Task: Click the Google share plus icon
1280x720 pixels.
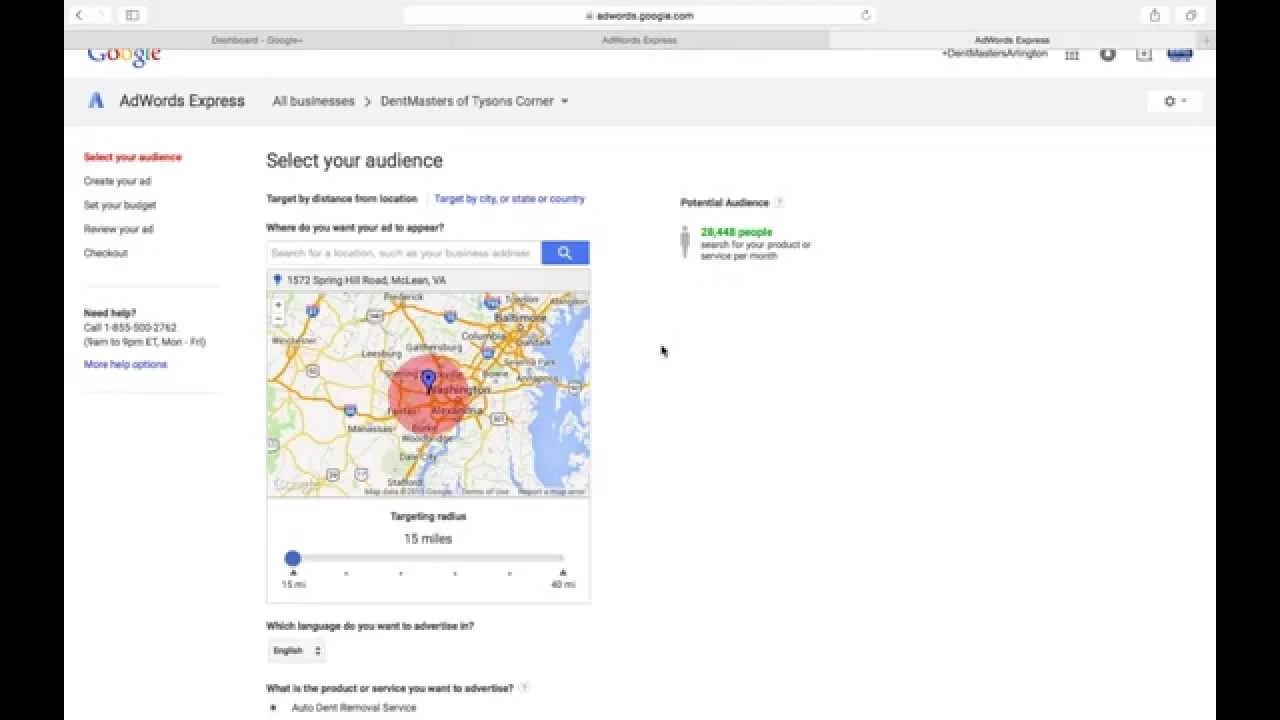Action: (x=1144, y=54)
